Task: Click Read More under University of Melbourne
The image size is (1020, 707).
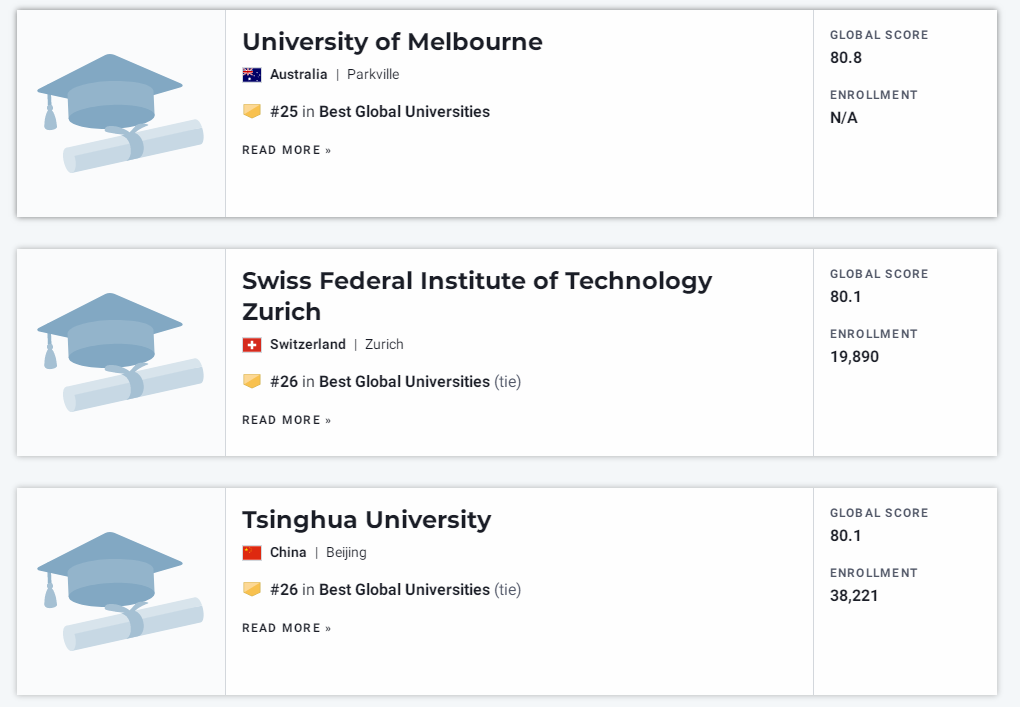Action: pyautogui.click(x=286, y=150)
